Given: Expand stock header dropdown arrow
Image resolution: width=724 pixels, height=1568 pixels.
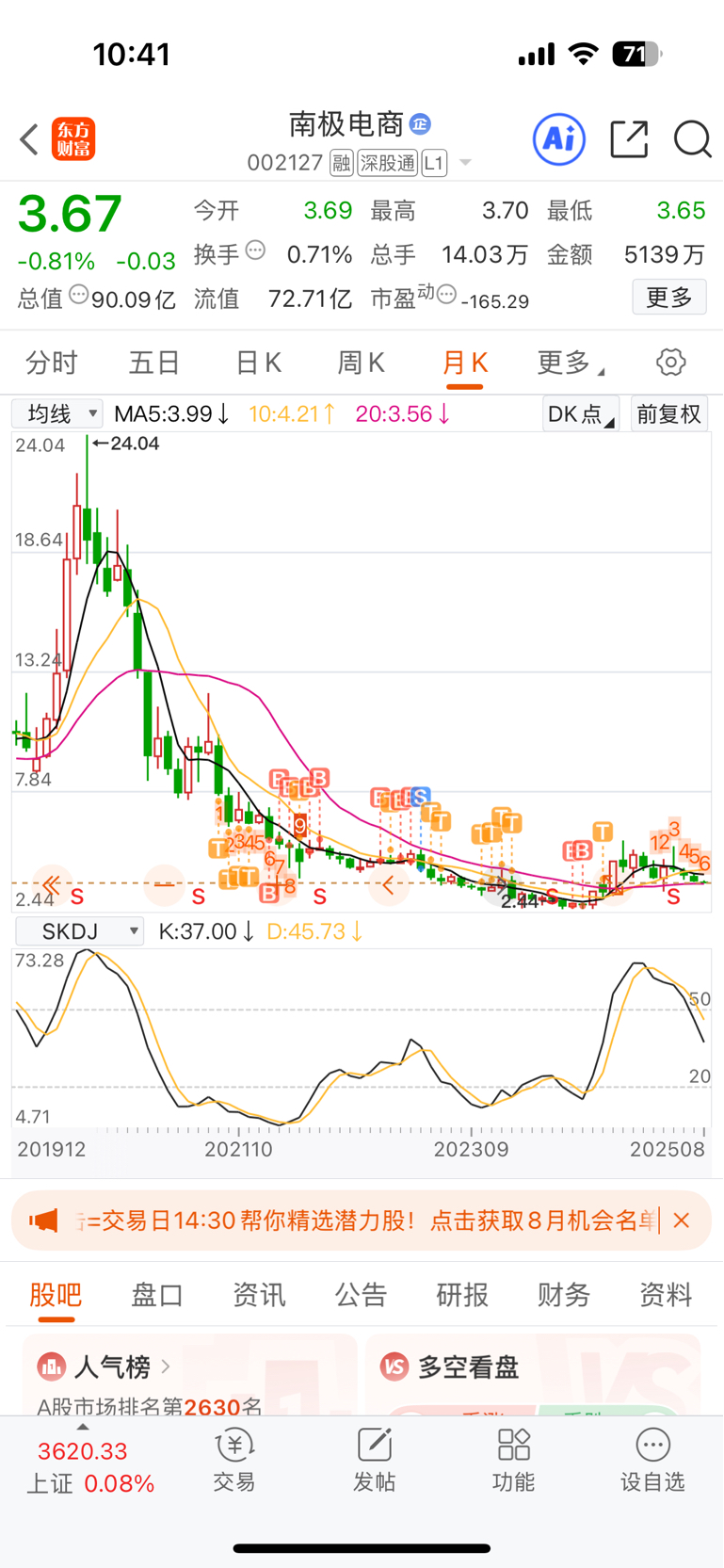Looking at the screenshot, I should pyautogui.click(x=465, y=164).
